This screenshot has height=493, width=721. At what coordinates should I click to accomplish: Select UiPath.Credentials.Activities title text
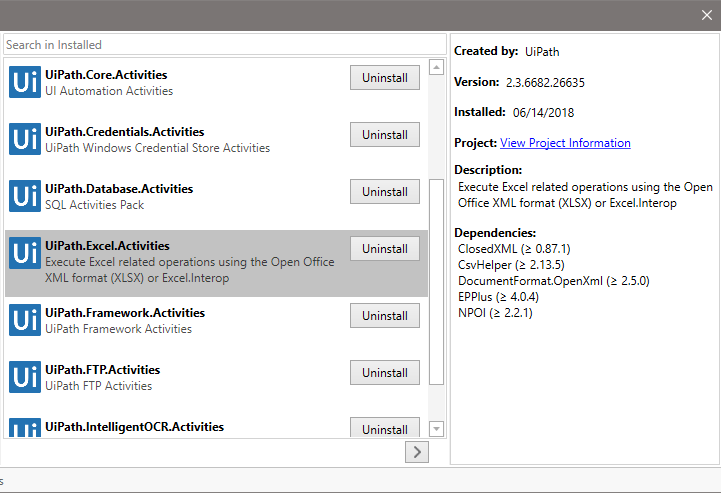coord(125,132)
